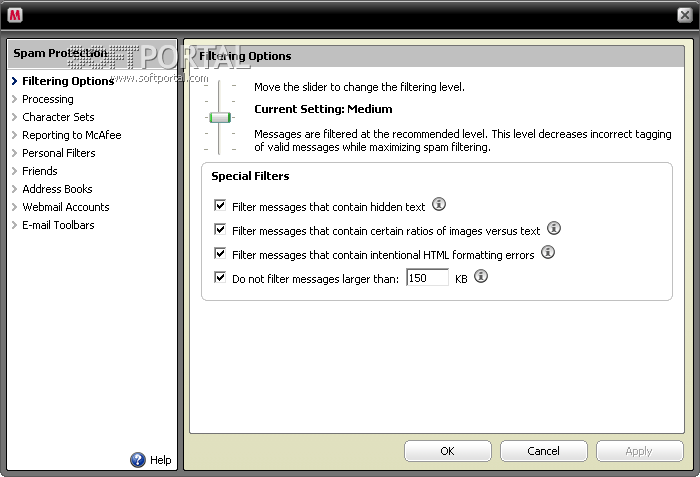
Task: Open info icon beside the KB size limit
Action: pyautogui.click(x=481, y=276)
